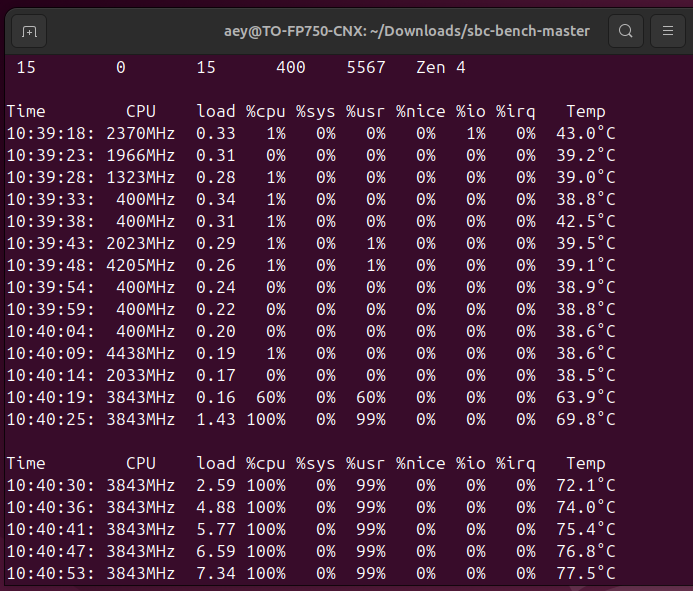Open the hamburger menu icon
693x591 pixels.
[x=668, y=31]
